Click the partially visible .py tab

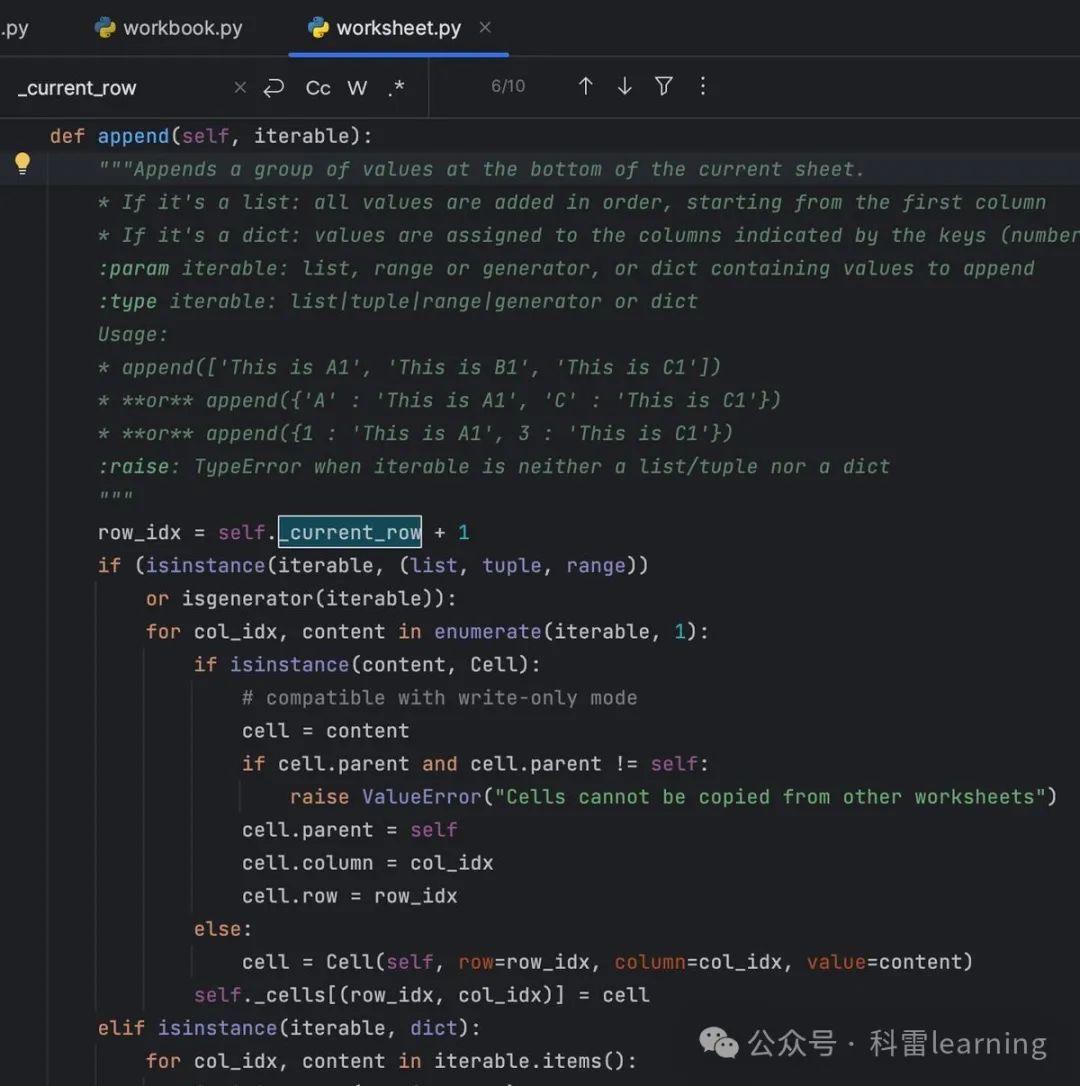click(x=15, y=28)
